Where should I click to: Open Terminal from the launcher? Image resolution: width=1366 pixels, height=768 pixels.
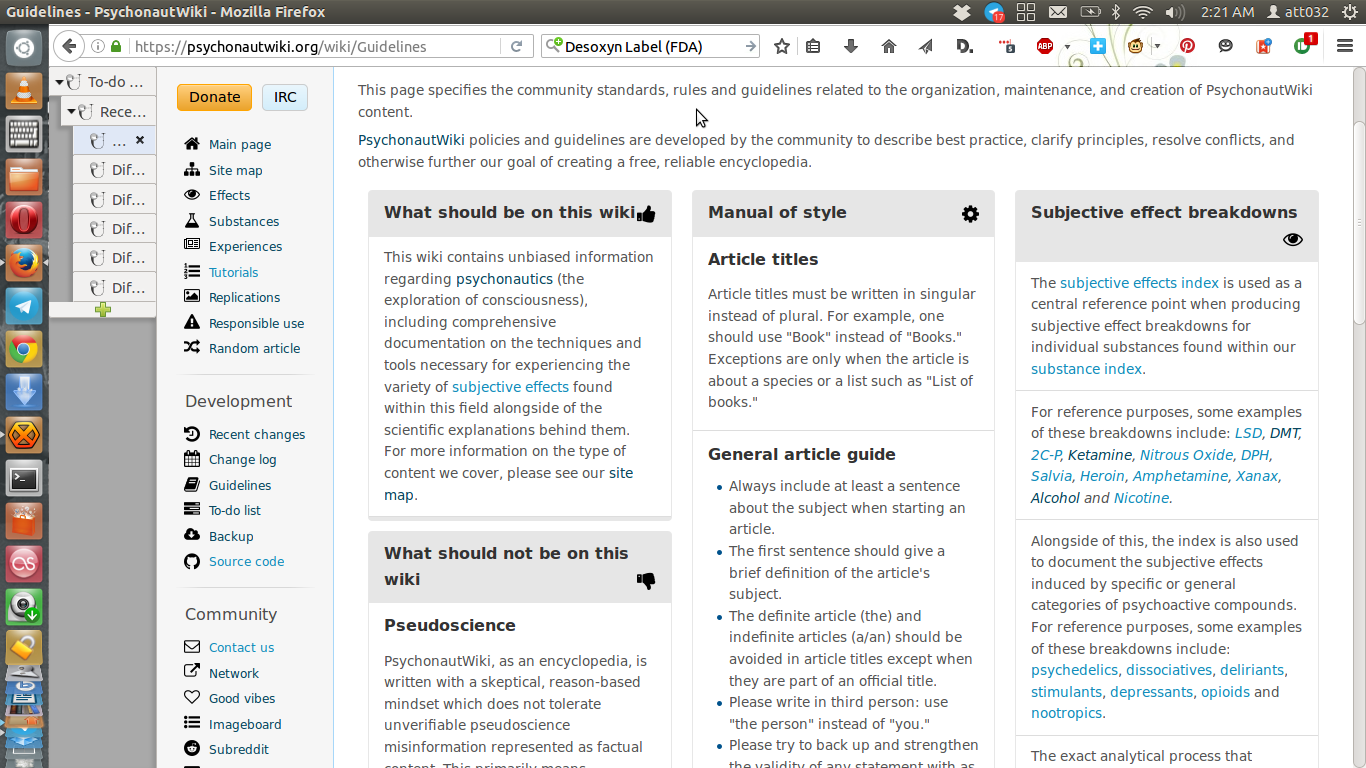24,479
